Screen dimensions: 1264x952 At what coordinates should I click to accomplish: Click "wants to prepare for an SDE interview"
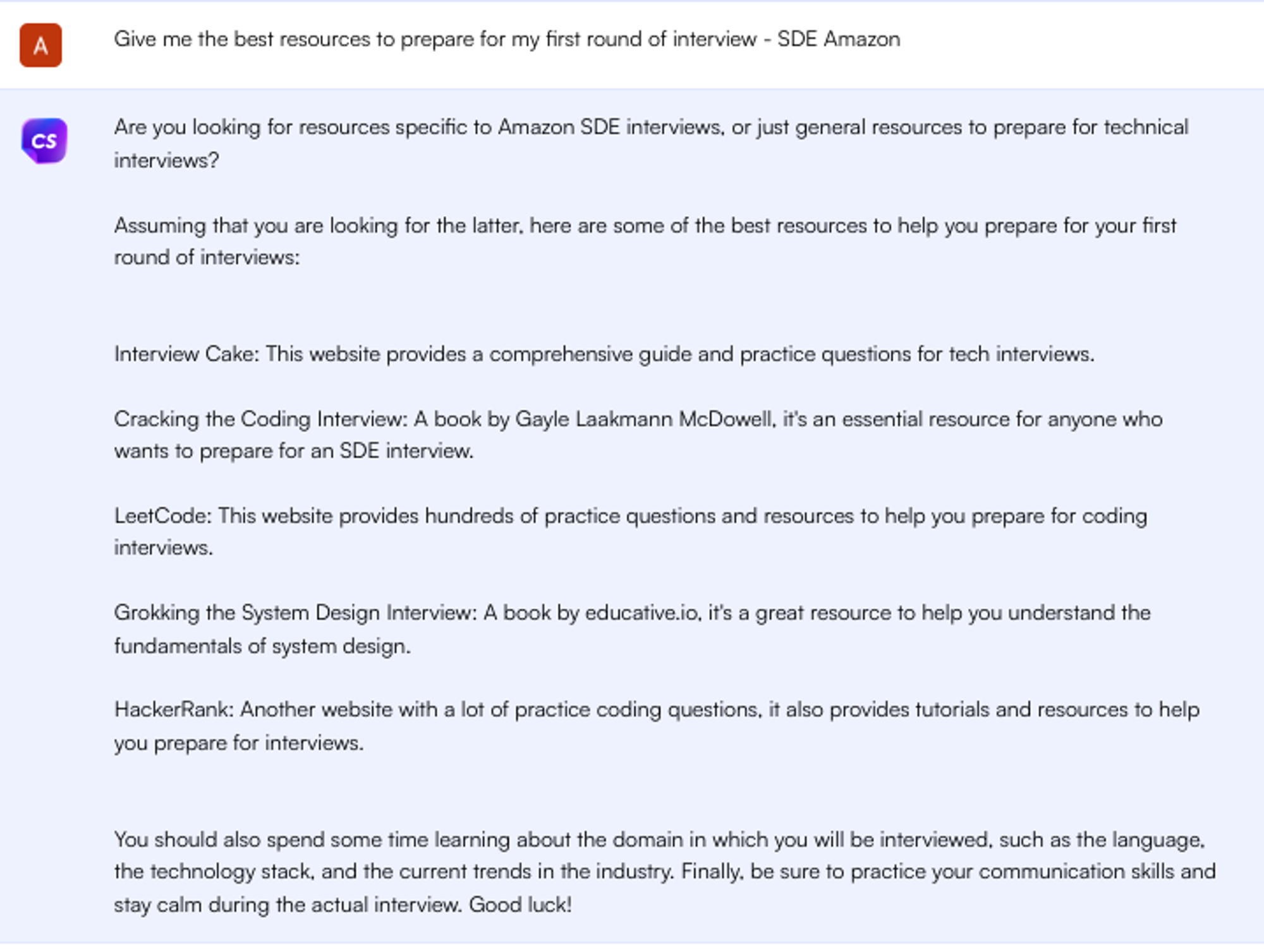293,451
